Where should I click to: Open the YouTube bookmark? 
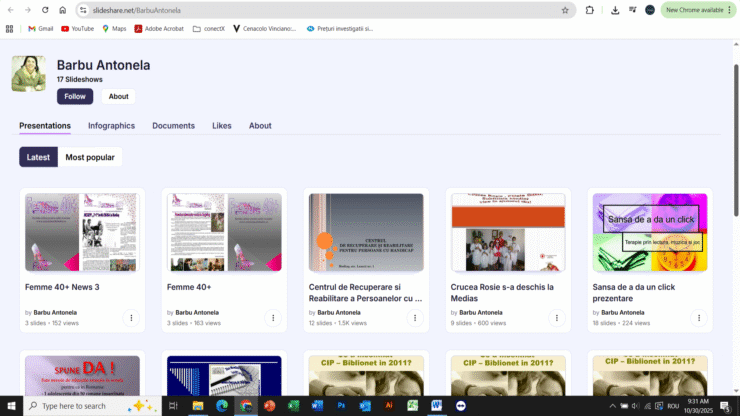78,29
